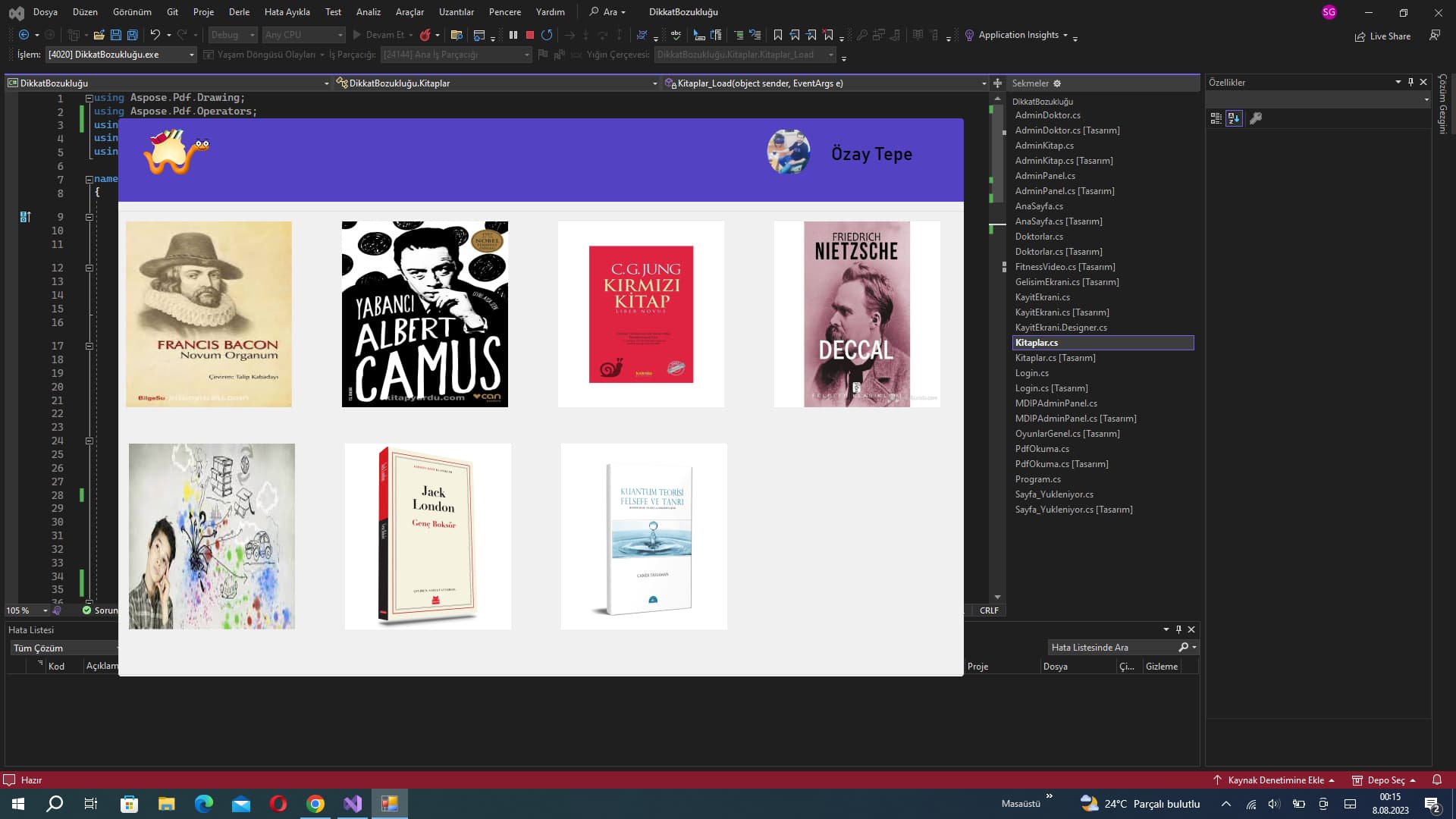Open the Uzantılar menu
Image resolution: width=1456 pixels, height=819 pixels.
click(x=457, y=12)
